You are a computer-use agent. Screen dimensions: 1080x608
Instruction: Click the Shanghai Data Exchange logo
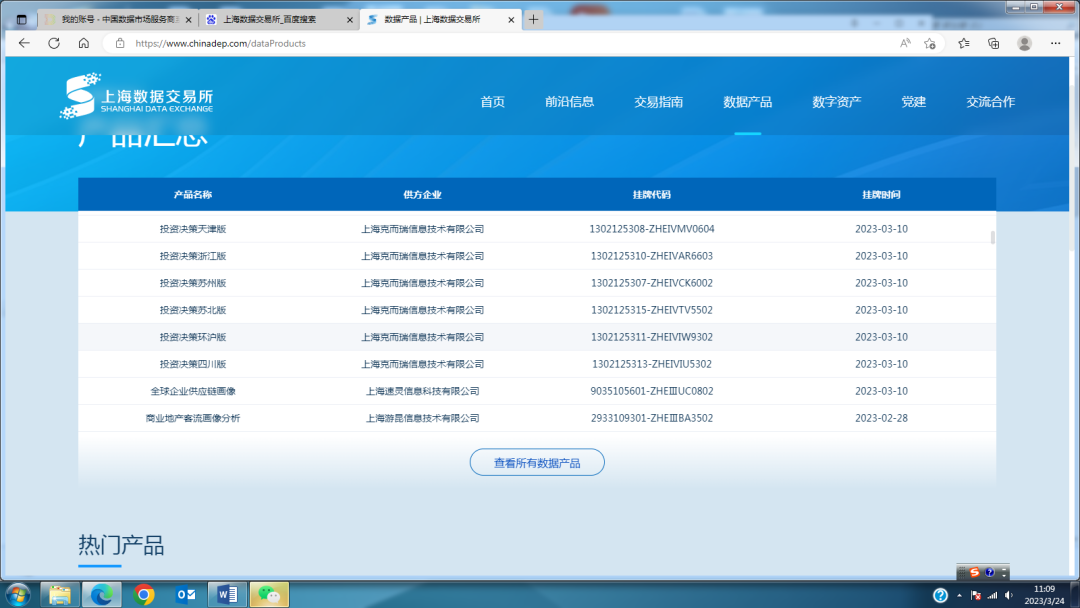tap(136, 96)
